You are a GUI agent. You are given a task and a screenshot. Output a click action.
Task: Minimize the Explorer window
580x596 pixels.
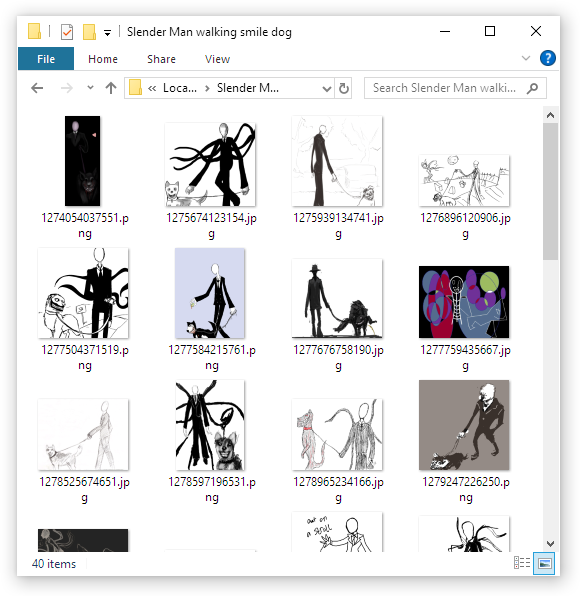[445, 31]
